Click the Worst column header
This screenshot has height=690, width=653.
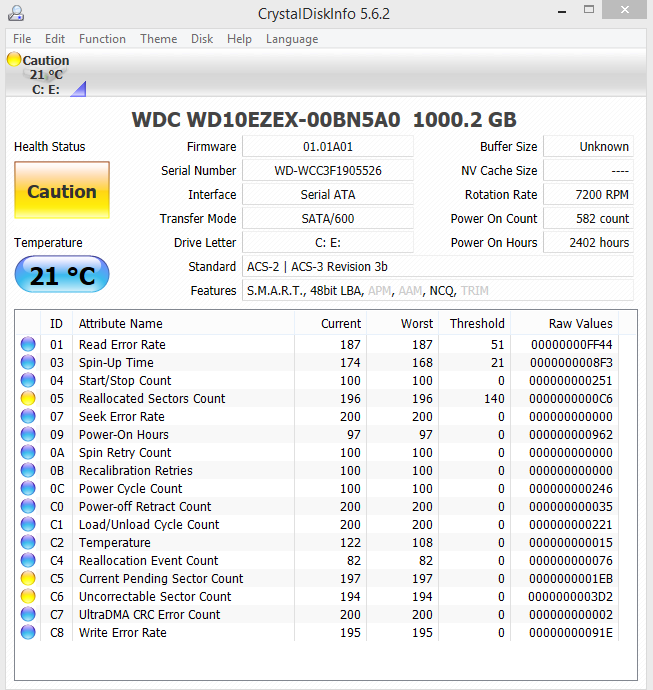pos(403,323)
